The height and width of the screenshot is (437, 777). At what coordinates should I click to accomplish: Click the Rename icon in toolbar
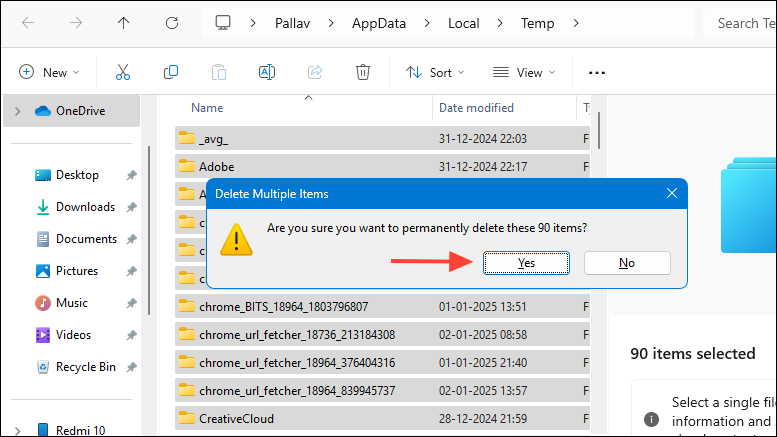(267, 72)
